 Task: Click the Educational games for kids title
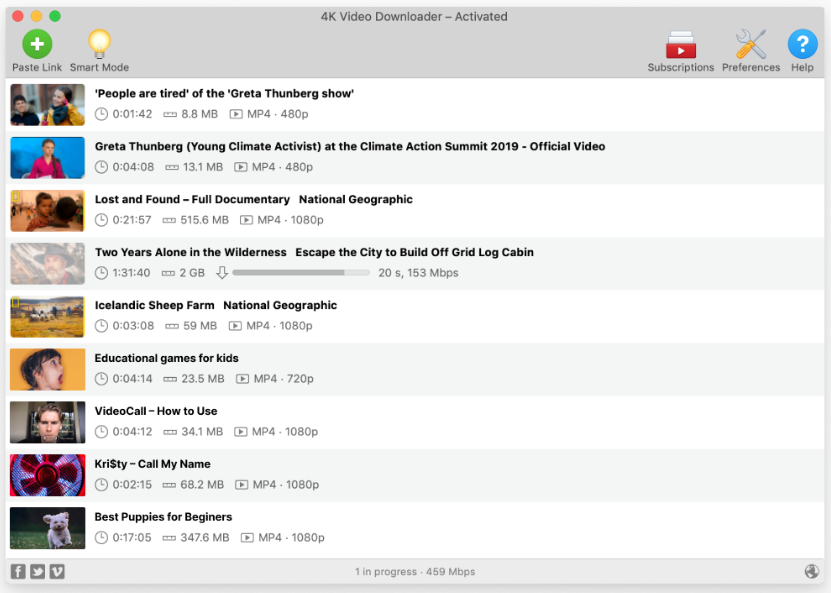pos(166,358)
